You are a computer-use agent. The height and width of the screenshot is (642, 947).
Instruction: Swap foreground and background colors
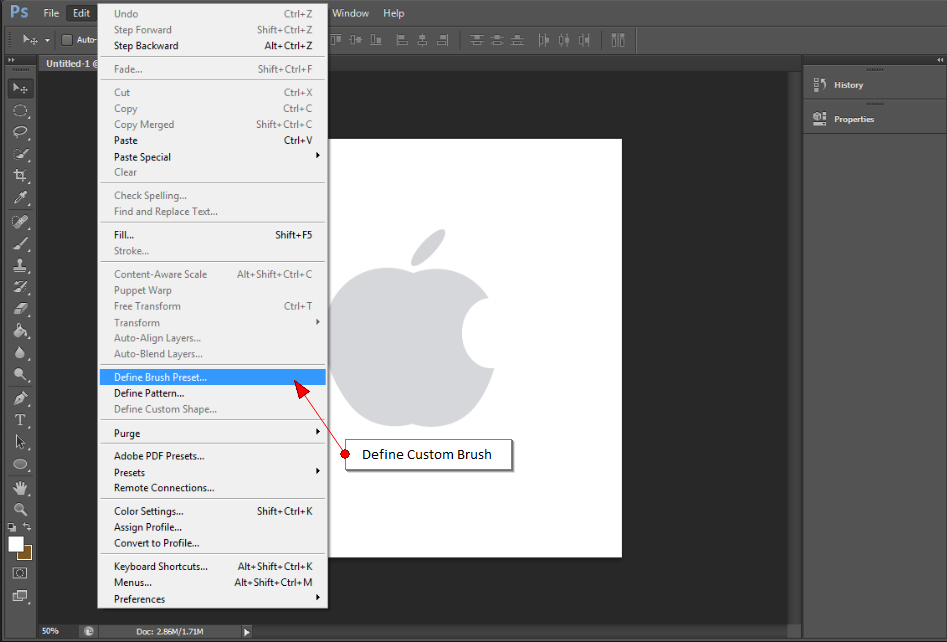click(x=27, y=527)
